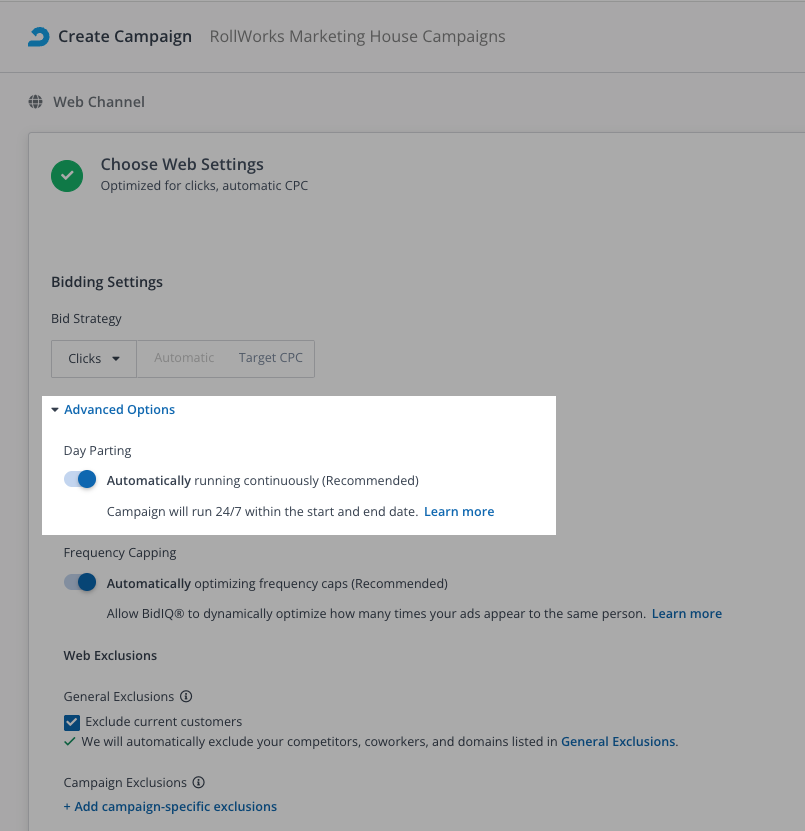The image size is (805, 831).
Task: Click the caret arrow beside Advanced Options
Action: (x=55, y=410)
